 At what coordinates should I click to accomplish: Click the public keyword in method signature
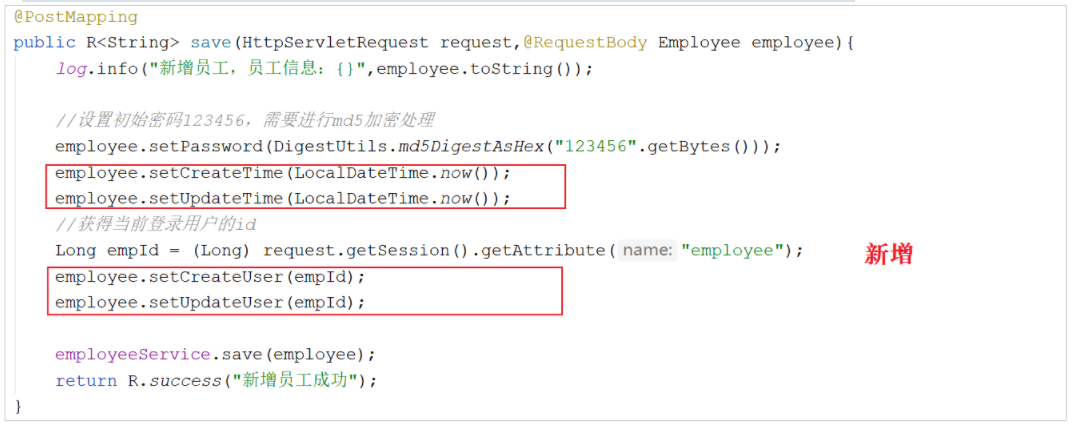click(44, 42)
